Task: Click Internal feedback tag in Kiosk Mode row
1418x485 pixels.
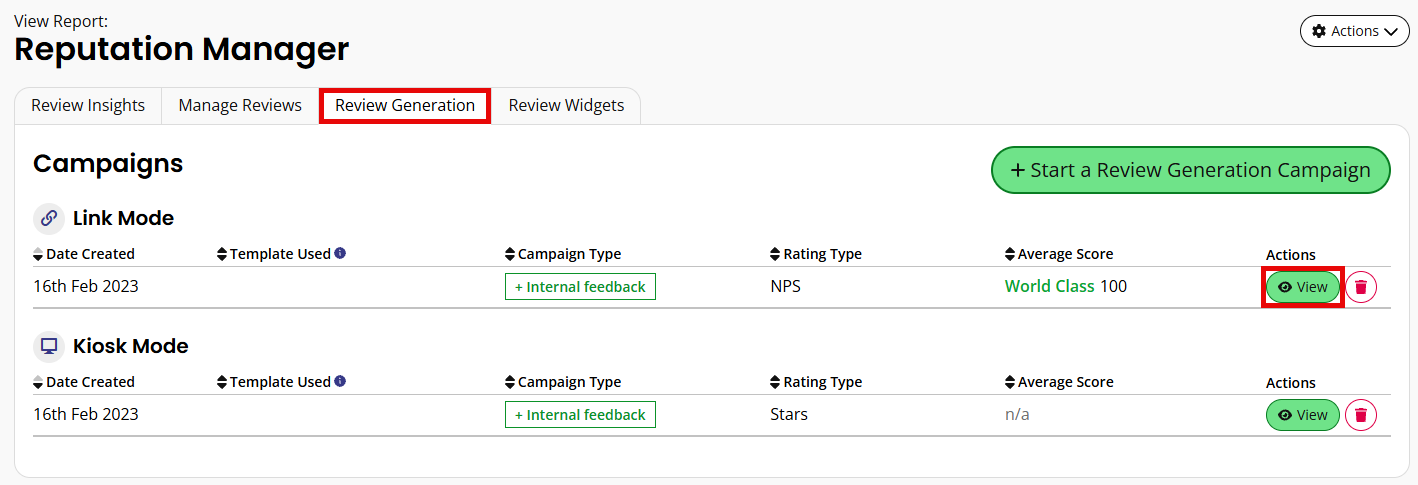Action: (x=580, y=415)
